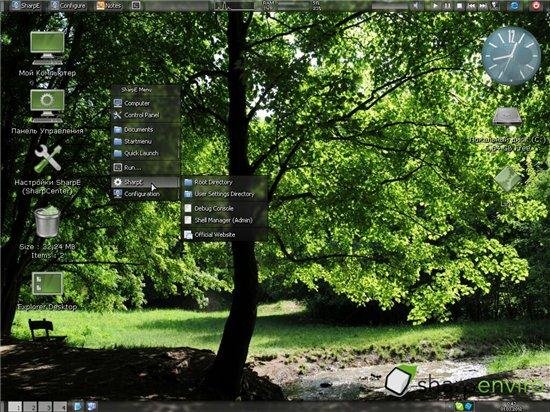
Task: Expand the Quick Launch folder menu entry
Action: coord(145,153)
